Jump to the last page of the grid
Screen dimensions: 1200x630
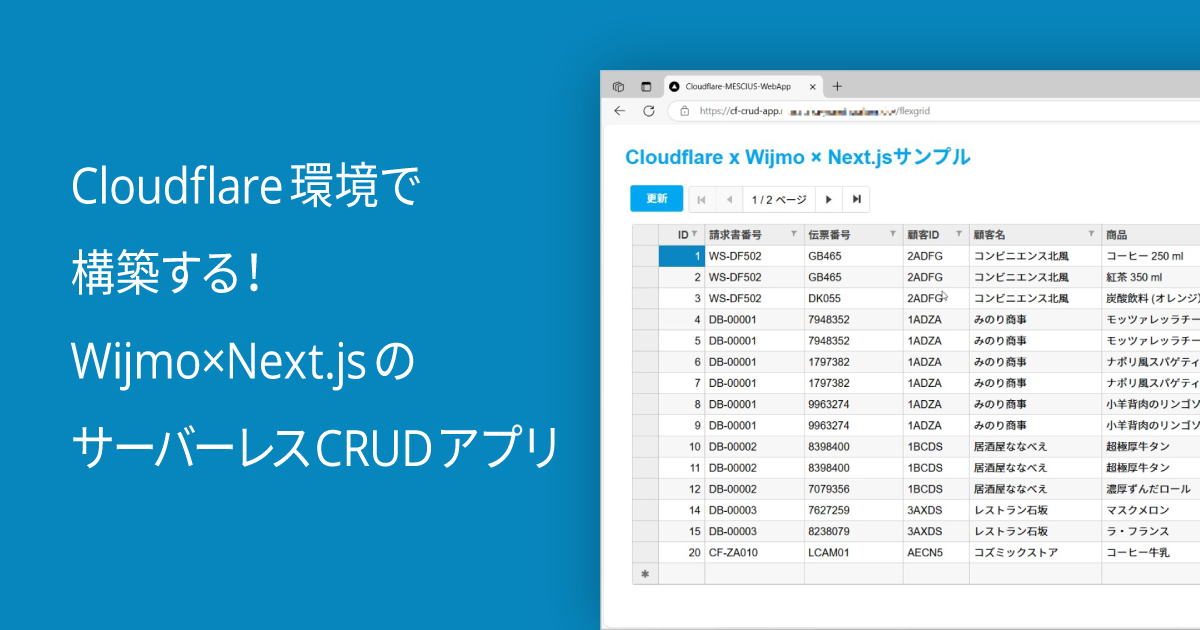[857, 199]
